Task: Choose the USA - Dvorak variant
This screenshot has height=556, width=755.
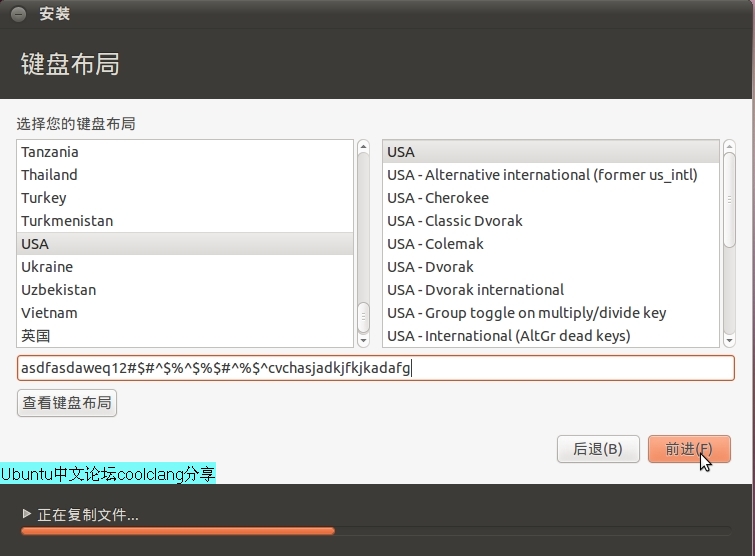Action: click(551, 267)
